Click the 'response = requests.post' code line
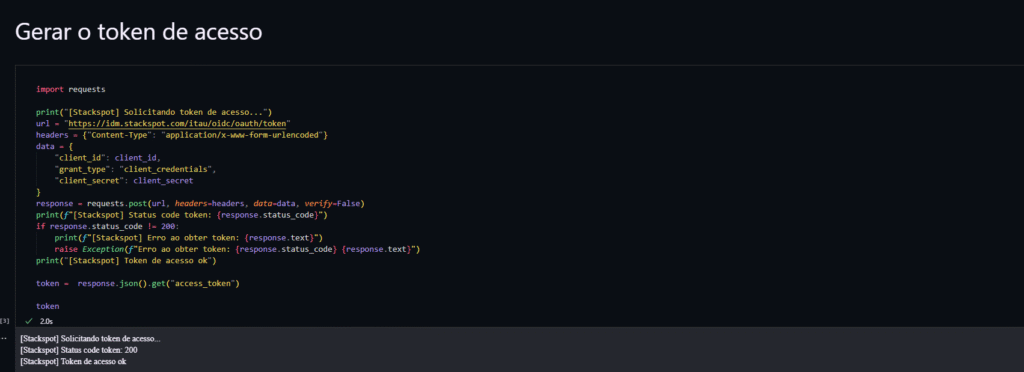This screenshot has width=1024, height=372. pos(200,203)
